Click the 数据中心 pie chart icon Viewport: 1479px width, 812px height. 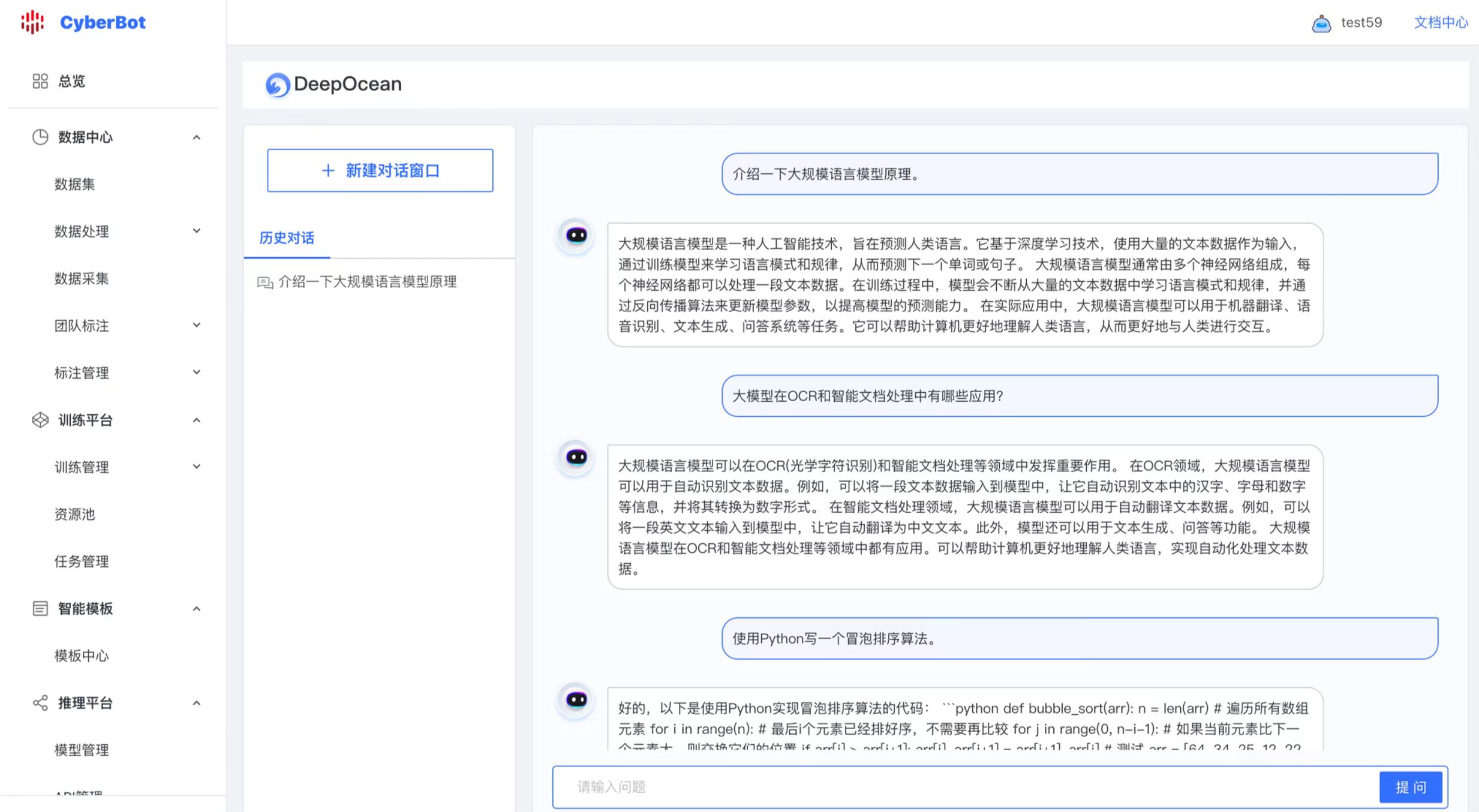point(40,137)
